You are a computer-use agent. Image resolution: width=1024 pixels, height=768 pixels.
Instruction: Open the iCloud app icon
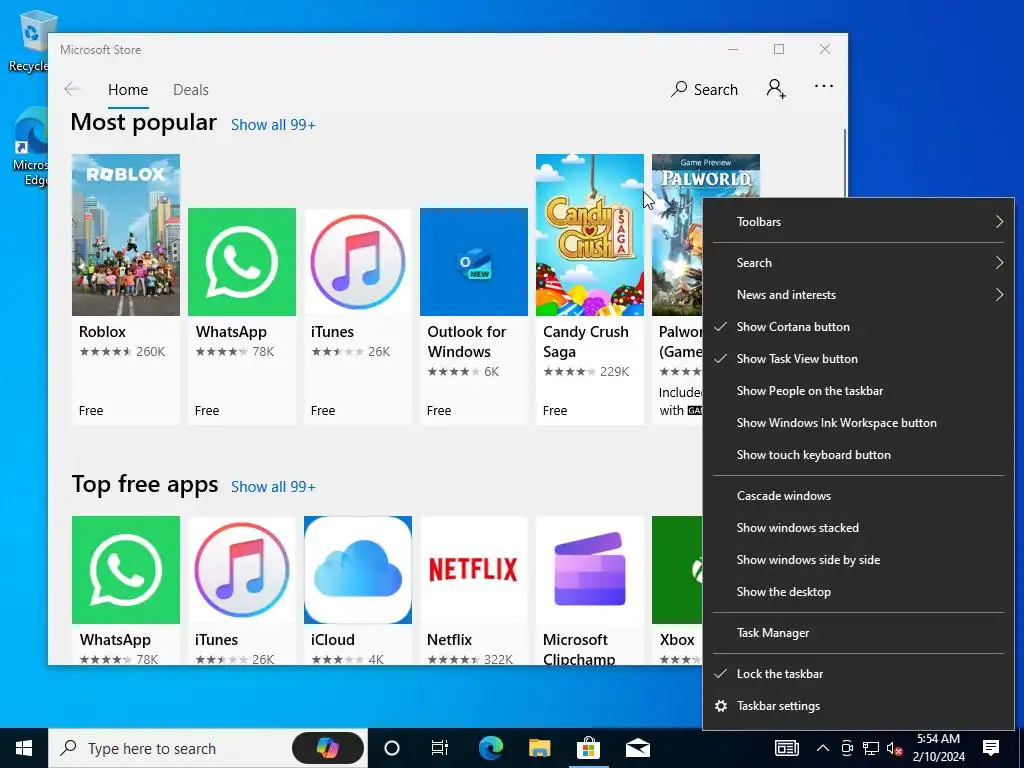[x=358, y=569]
